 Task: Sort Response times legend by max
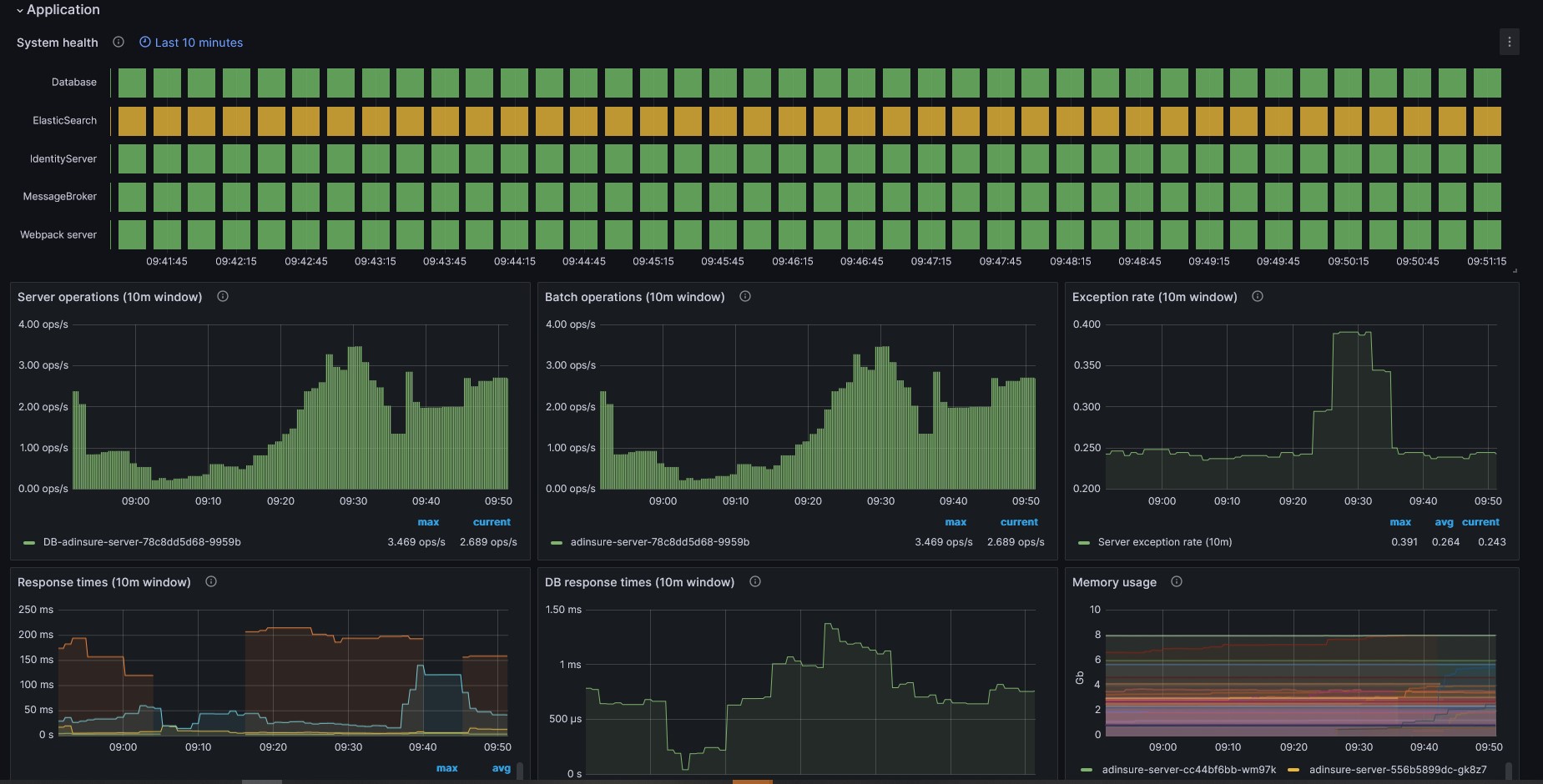(446, 768)
